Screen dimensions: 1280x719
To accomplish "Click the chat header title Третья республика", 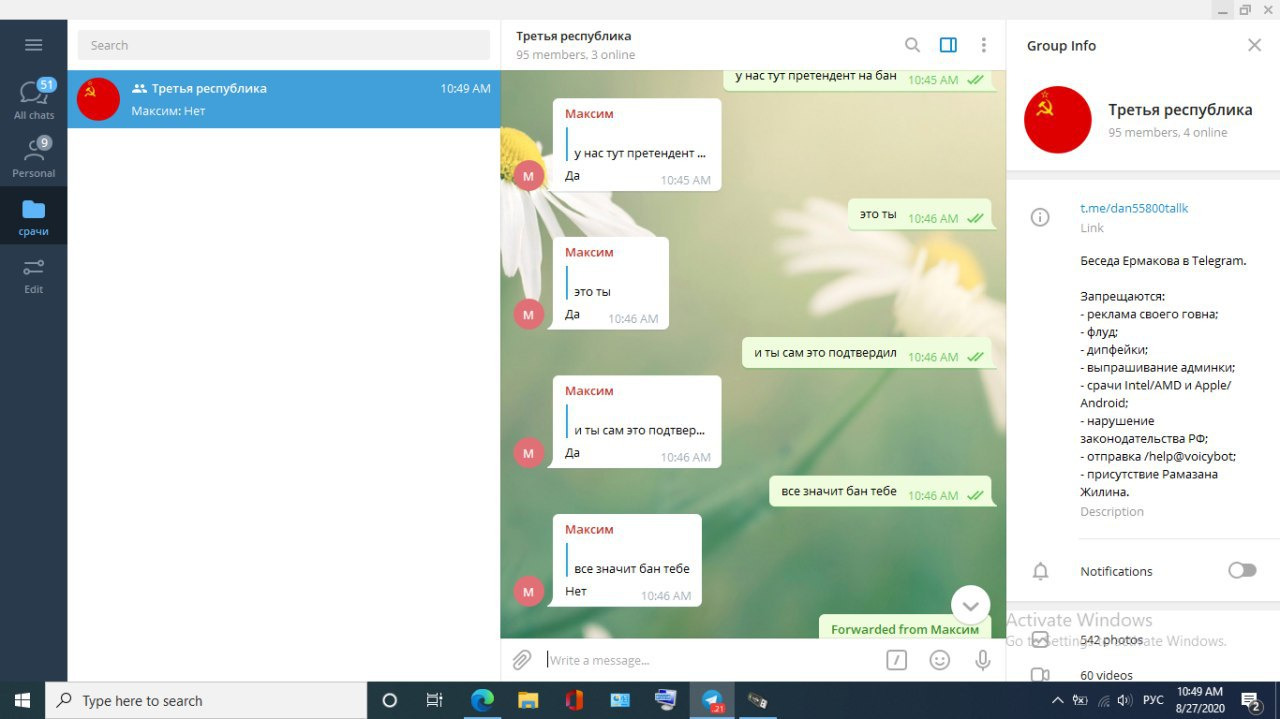I will 573,36.
